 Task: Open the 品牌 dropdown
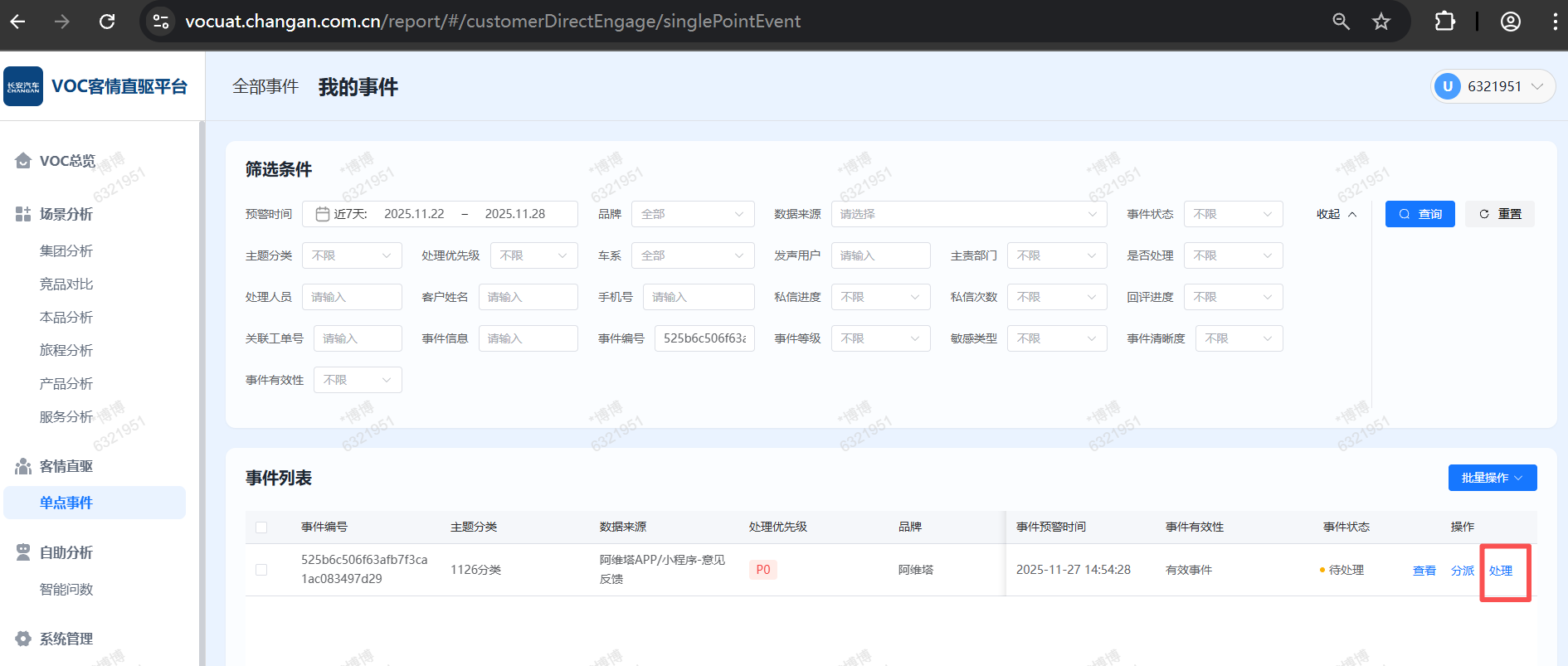click(x=692, y=214)
